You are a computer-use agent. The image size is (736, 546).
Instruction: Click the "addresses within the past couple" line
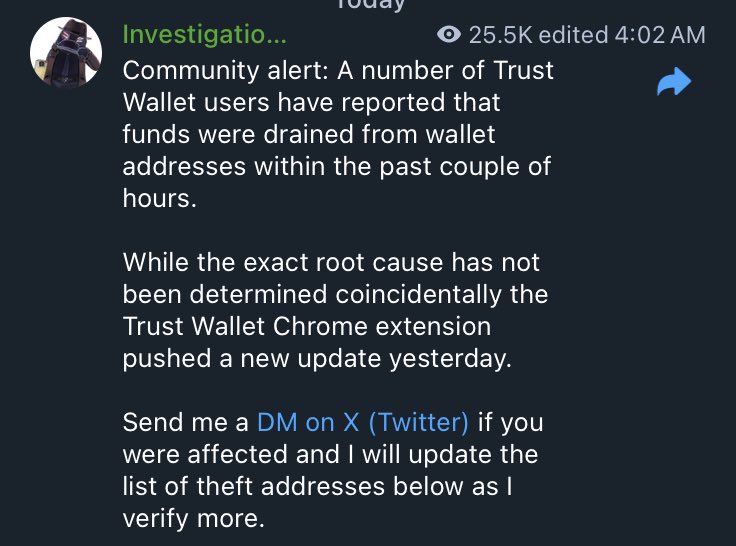pyautogui.click(x=336, y=166)
